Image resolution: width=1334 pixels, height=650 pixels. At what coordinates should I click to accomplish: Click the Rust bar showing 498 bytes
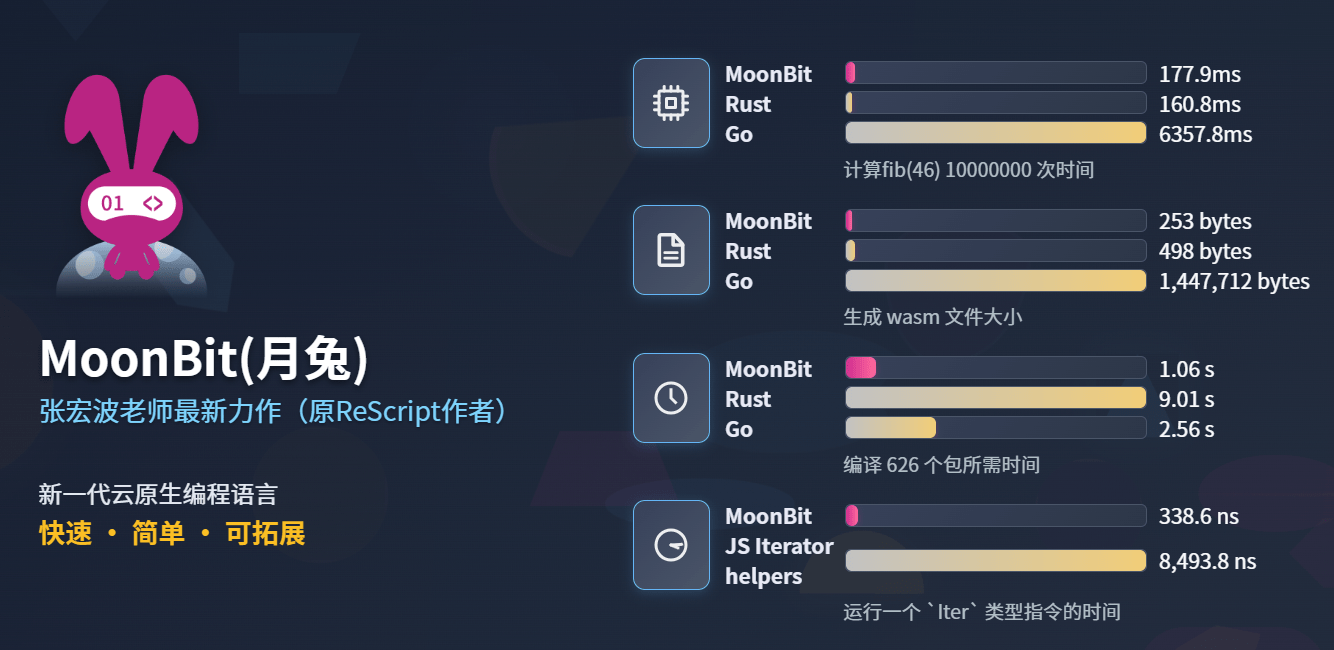pos(995,250)
